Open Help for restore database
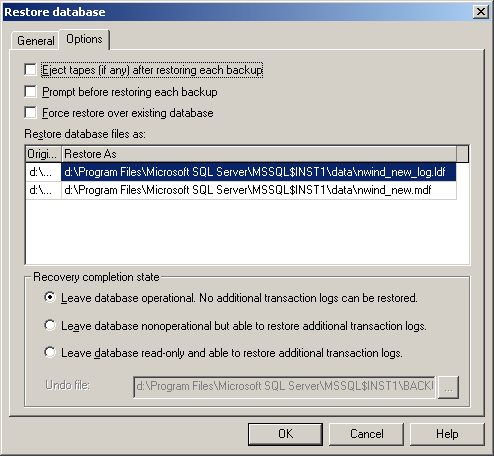This screenshot has height=456, width=494. coord(447,434)
